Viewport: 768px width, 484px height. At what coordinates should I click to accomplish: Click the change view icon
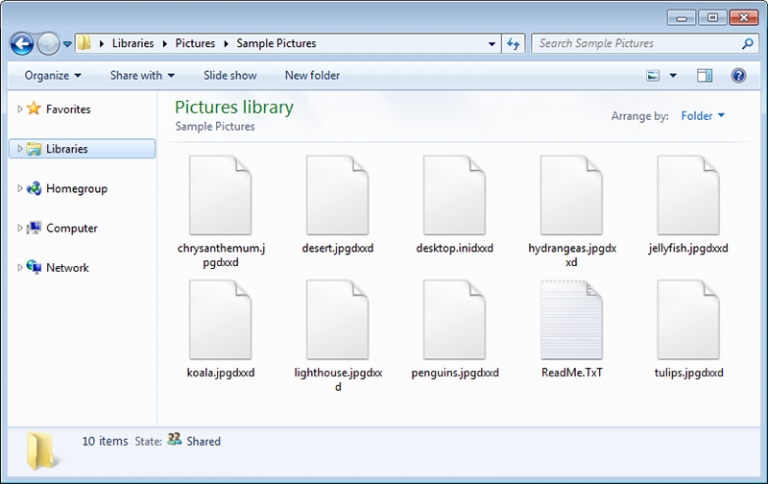[x=654, y=75]
